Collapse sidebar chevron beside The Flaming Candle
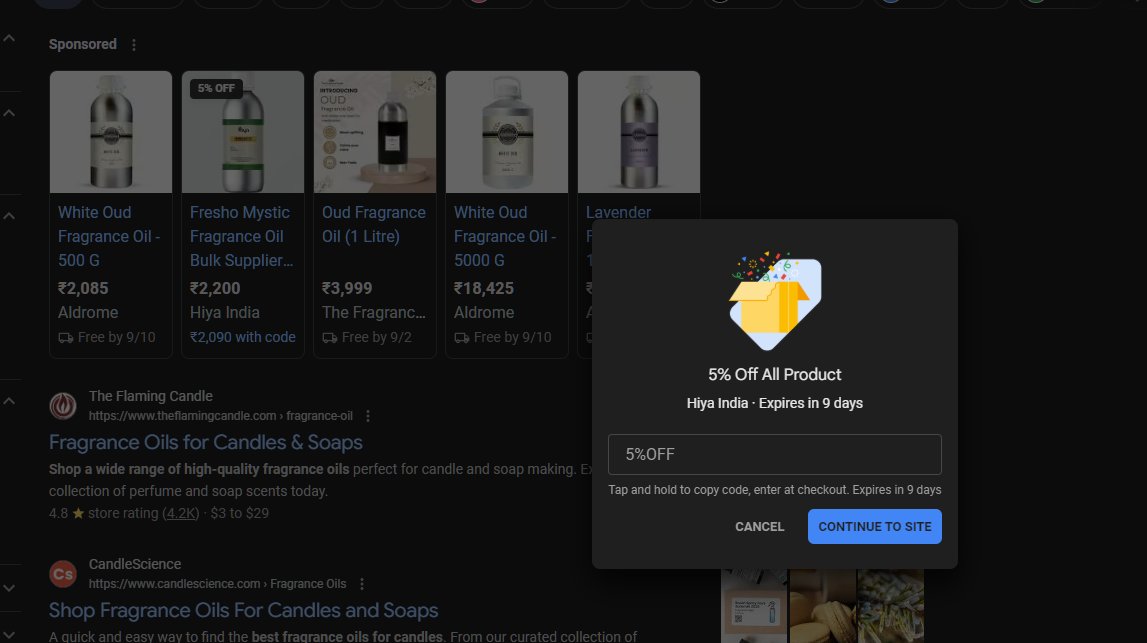 click(9, 401)
